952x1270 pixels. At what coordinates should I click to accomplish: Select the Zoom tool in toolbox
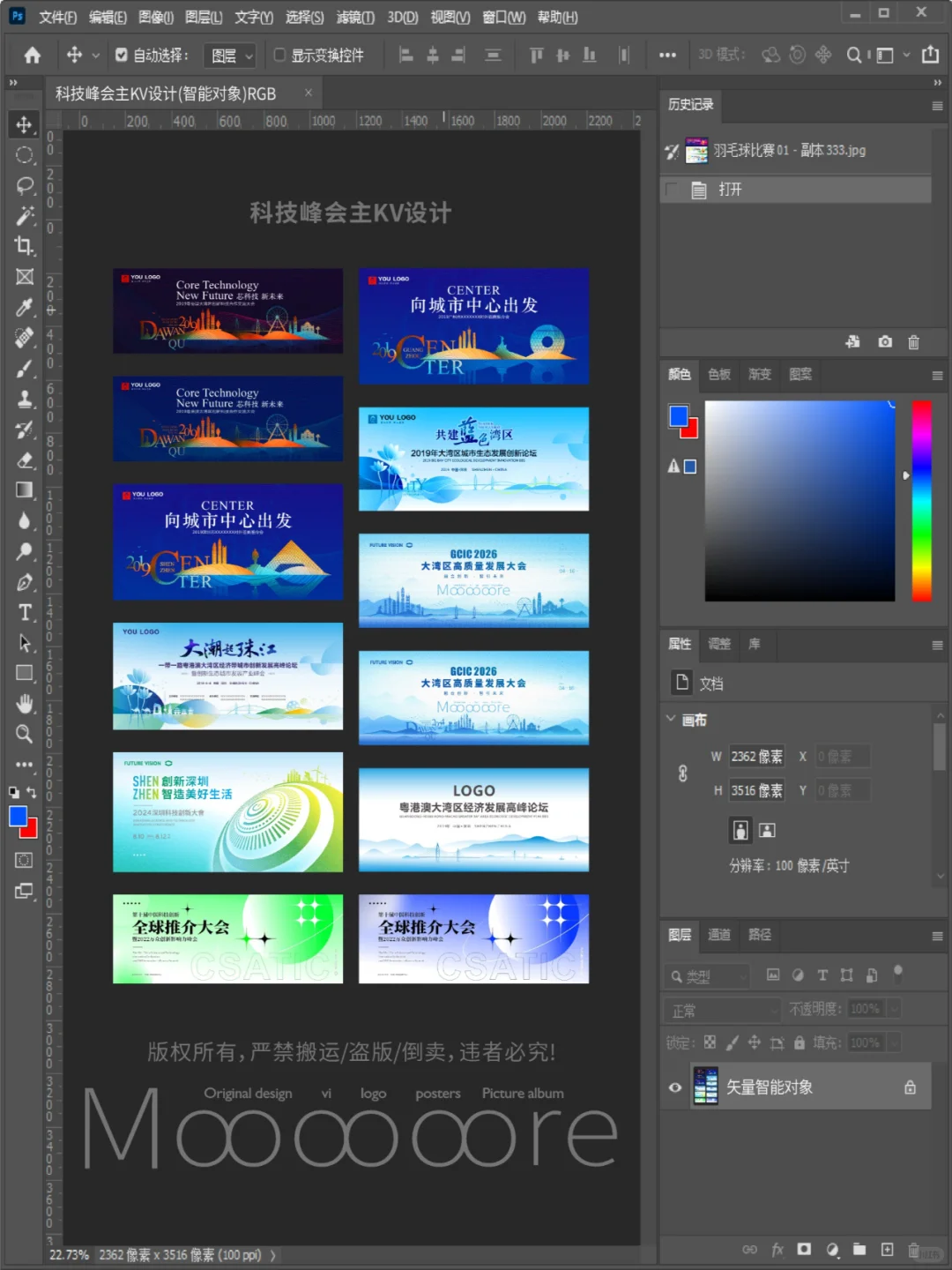25,734
